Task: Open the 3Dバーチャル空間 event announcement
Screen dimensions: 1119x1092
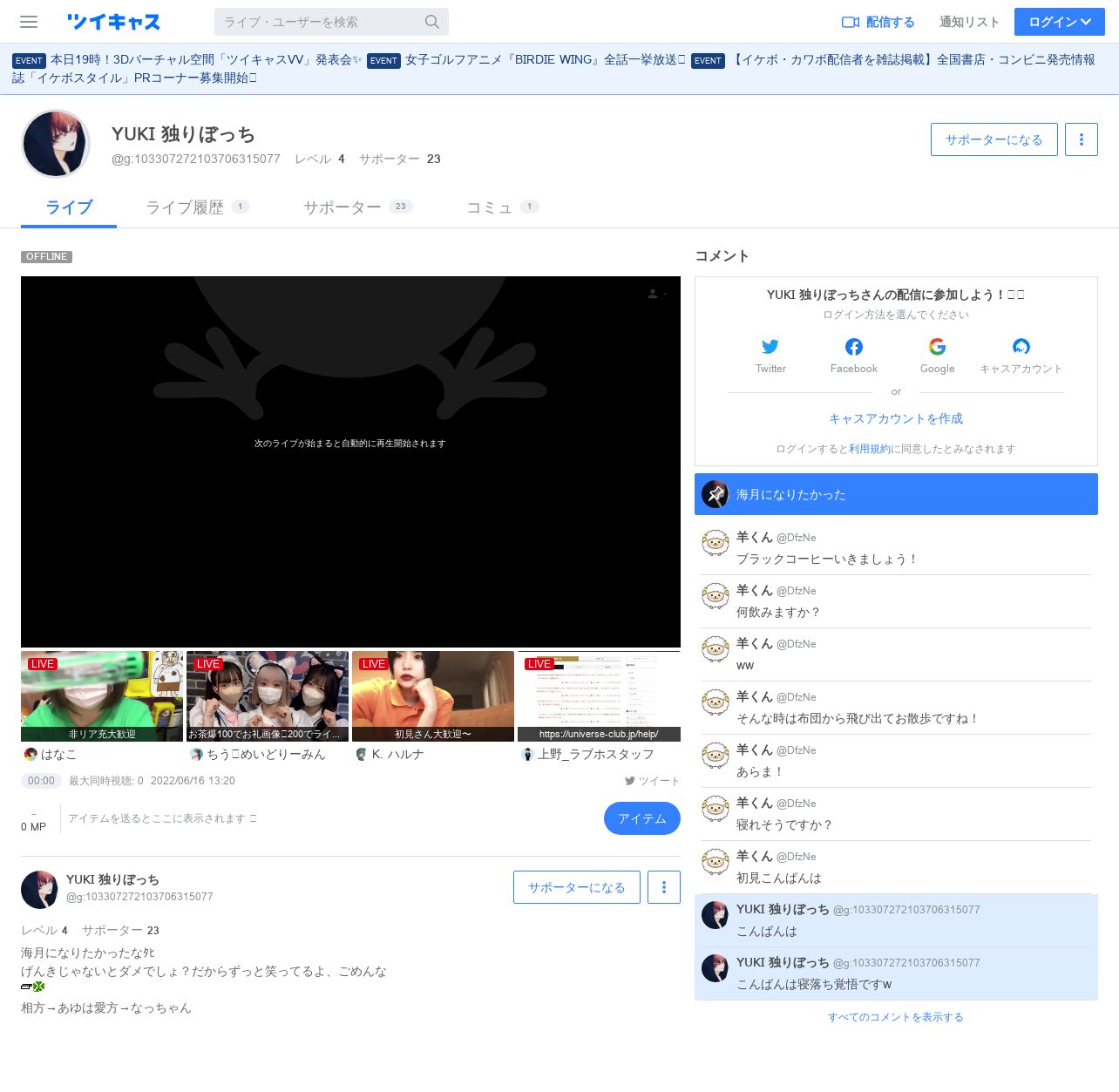Action: click(x=206, y=59)
